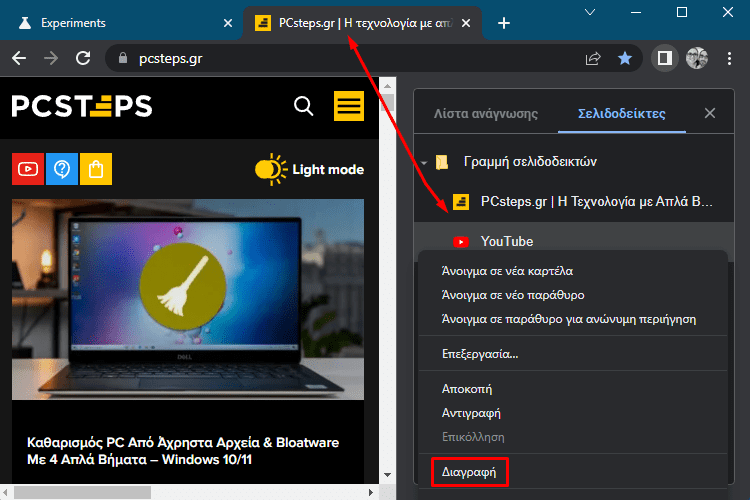
Task: Click the blue help question icon
Action: (62, 169)
